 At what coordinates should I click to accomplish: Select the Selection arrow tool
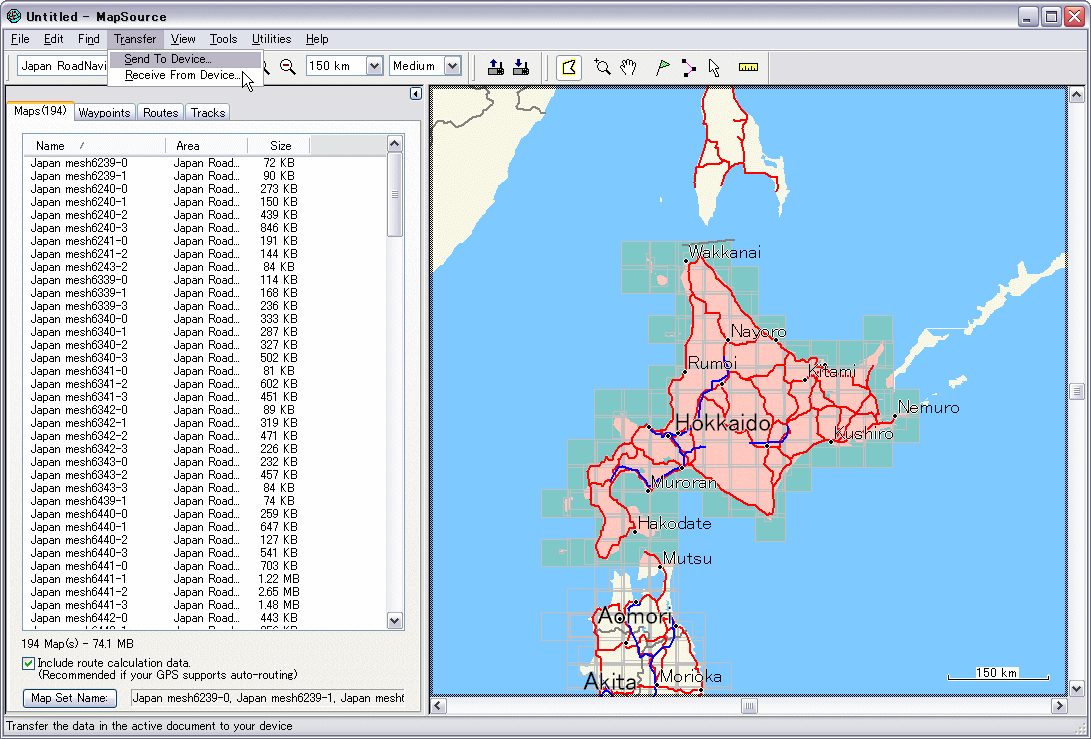[x=714, y=67]
